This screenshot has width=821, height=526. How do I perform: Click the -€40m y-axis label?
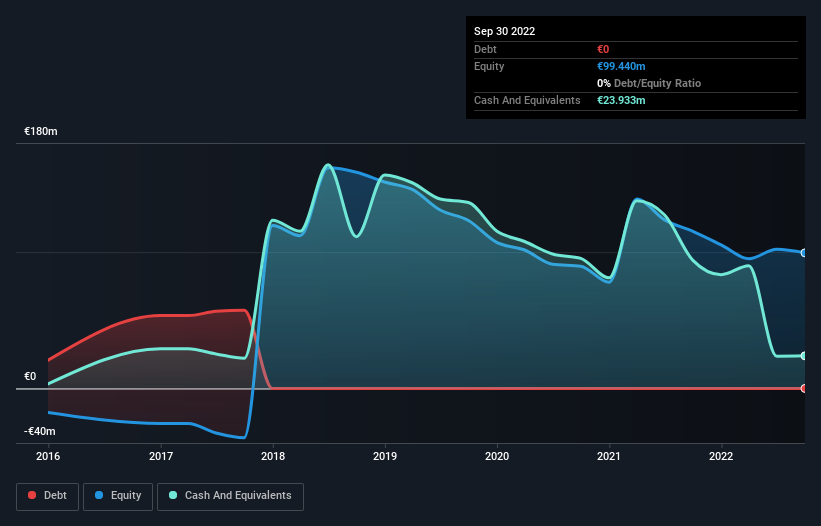tap(40, 431)
